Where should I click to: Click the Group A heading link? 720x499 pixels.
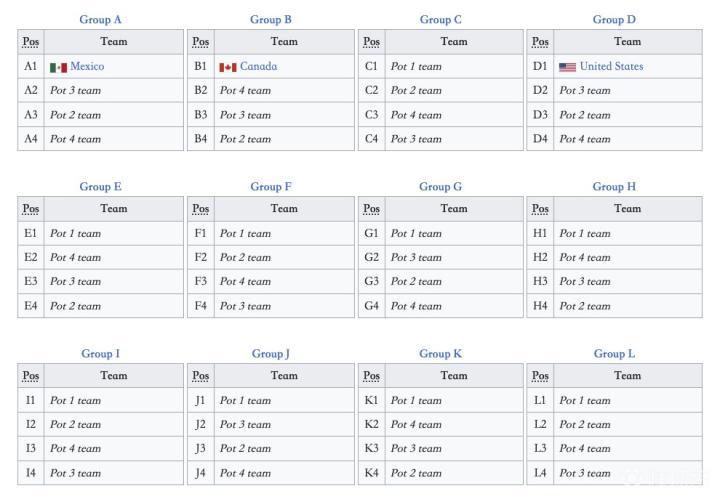click(100, 19)
